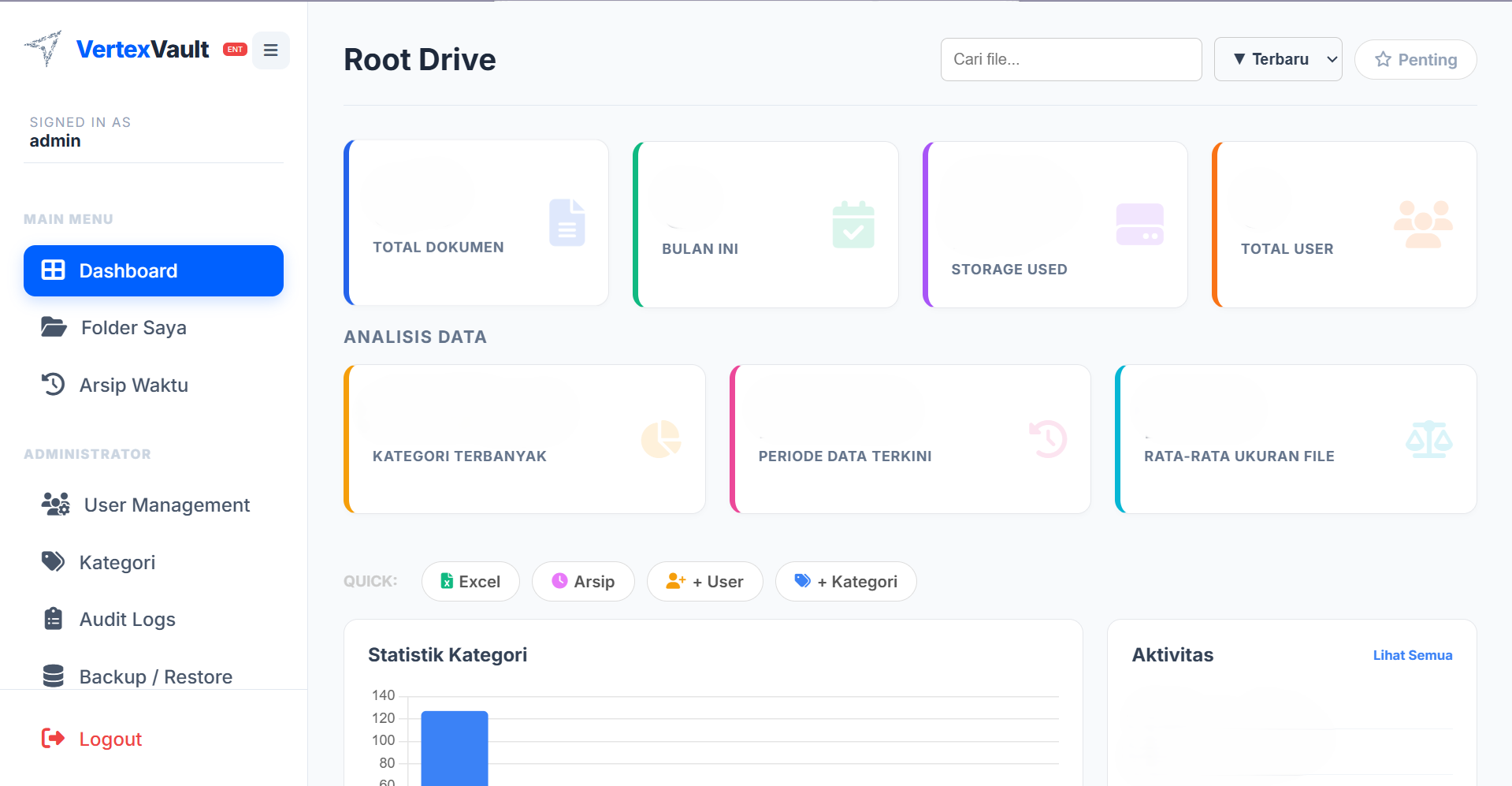Toggle the Penting starred filter
Image resolution: width=1512 pixels, height=786 pixels.
pos(1415,59)
